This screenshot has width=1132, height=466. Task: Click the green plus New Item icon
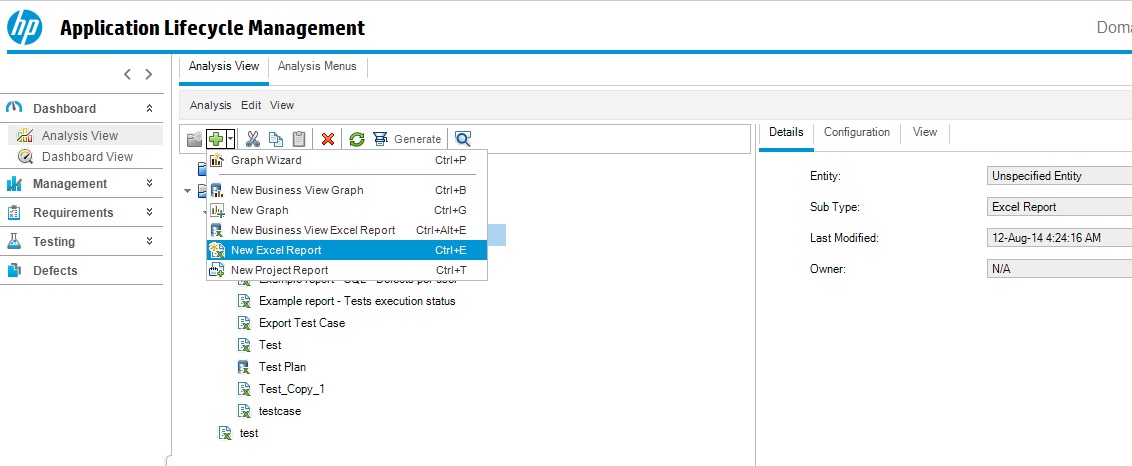[x=215, y=139]
